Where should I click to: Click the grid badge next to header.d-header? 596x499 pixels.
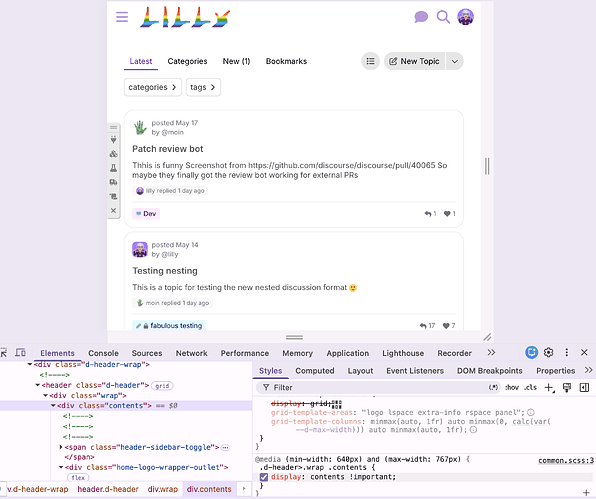point(162,386)
